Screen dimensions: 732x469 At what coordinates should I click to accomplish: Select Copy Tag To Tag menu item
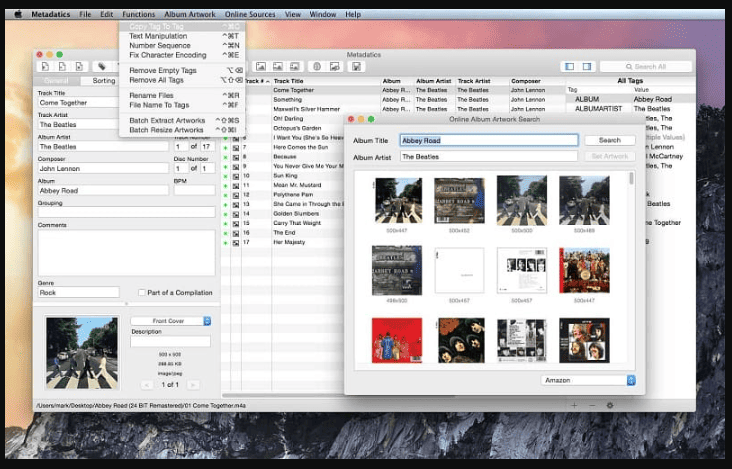(182, 27)
